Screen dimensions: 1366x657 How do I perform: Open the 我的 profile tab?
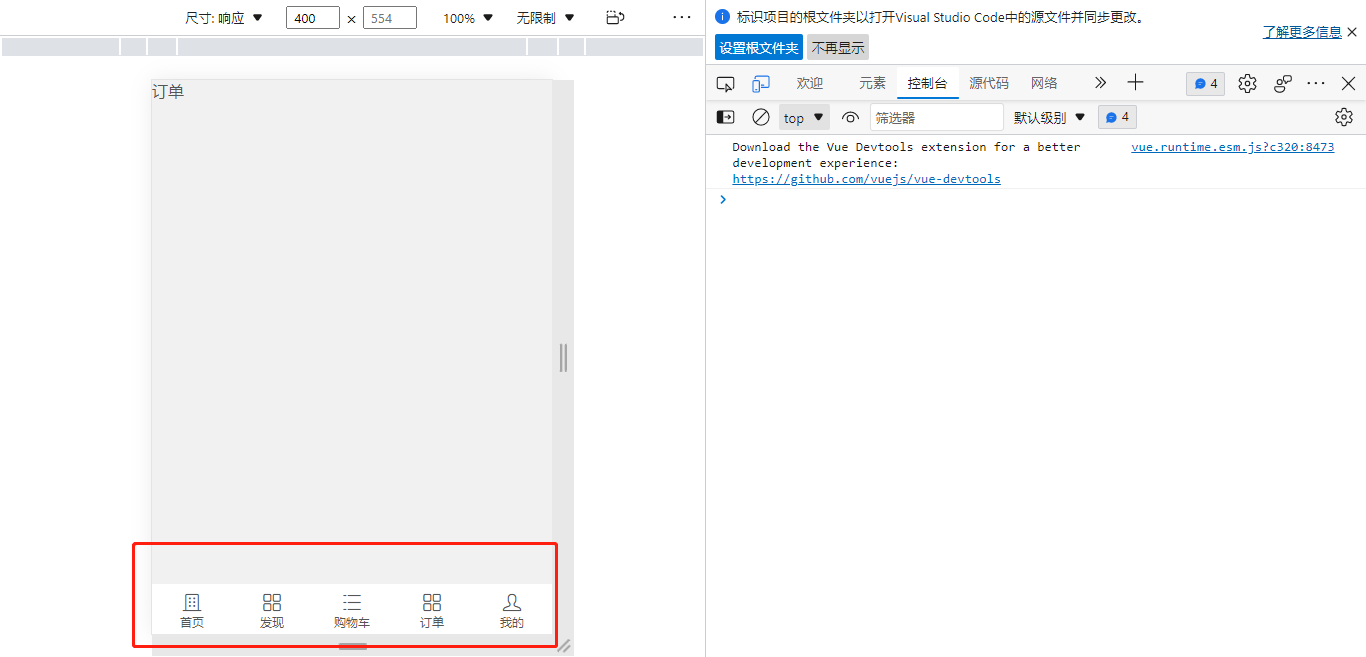click(x=512, y=610)
